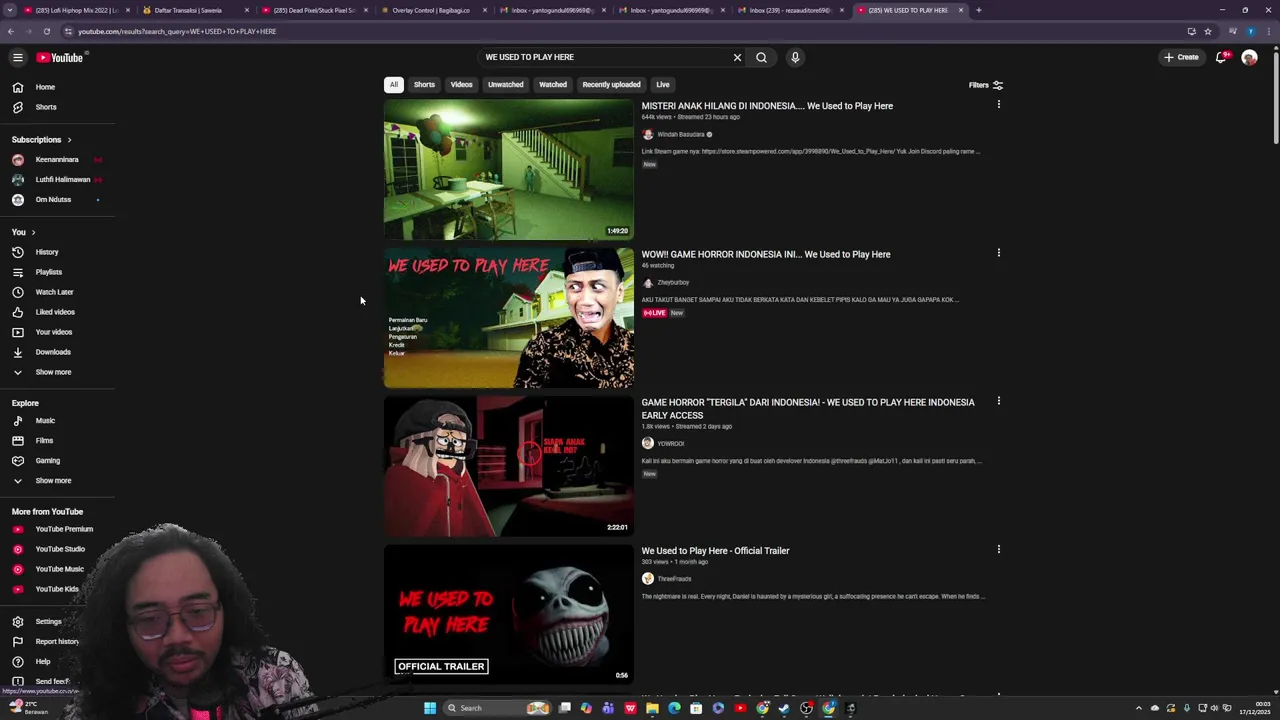Select the All filter chip
The height and width of the screenshot is (720, 1280).
click(x=394, y=85)
